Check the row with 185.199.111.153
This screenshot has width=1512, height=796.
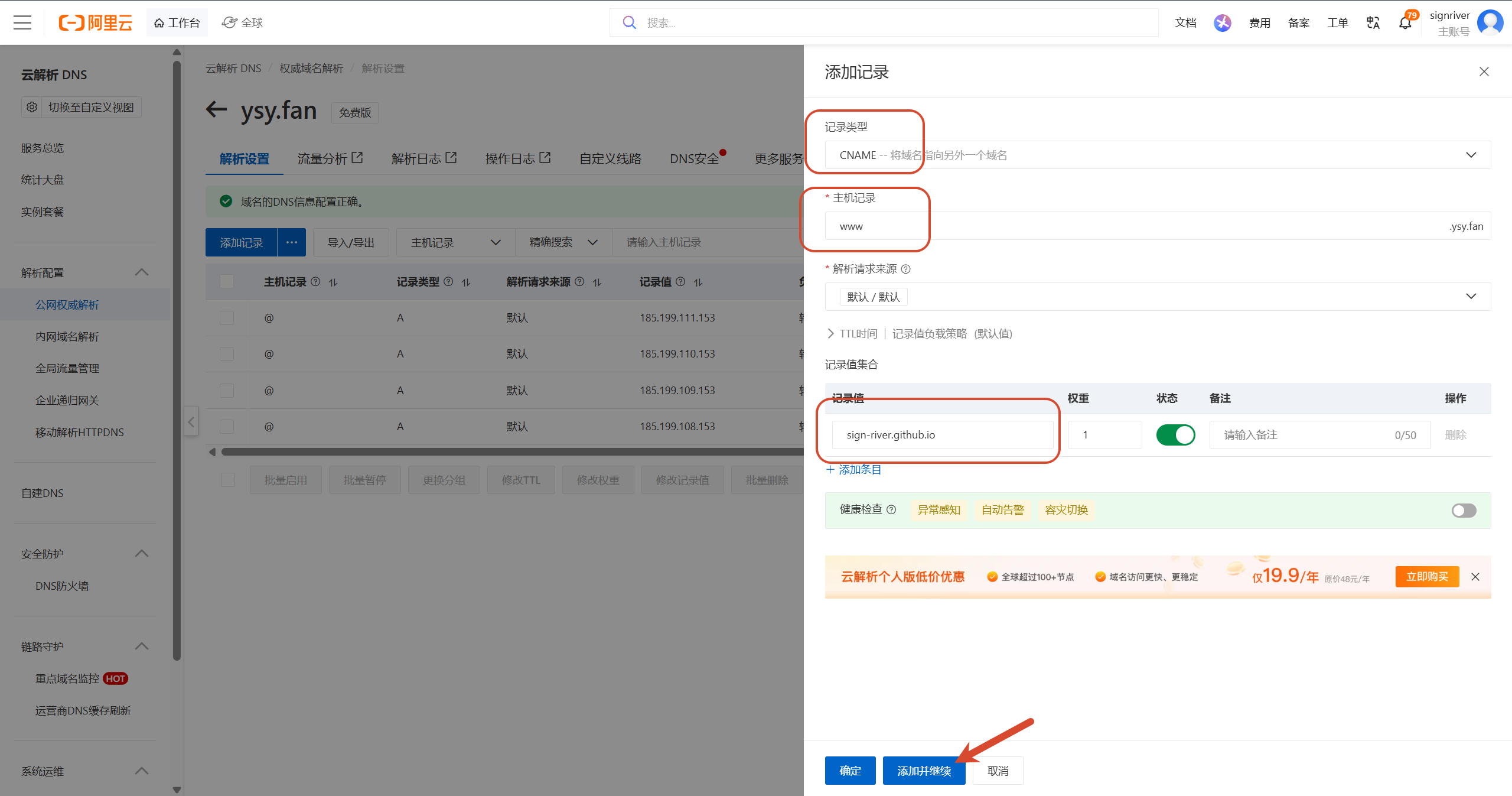tap(227, 318)
